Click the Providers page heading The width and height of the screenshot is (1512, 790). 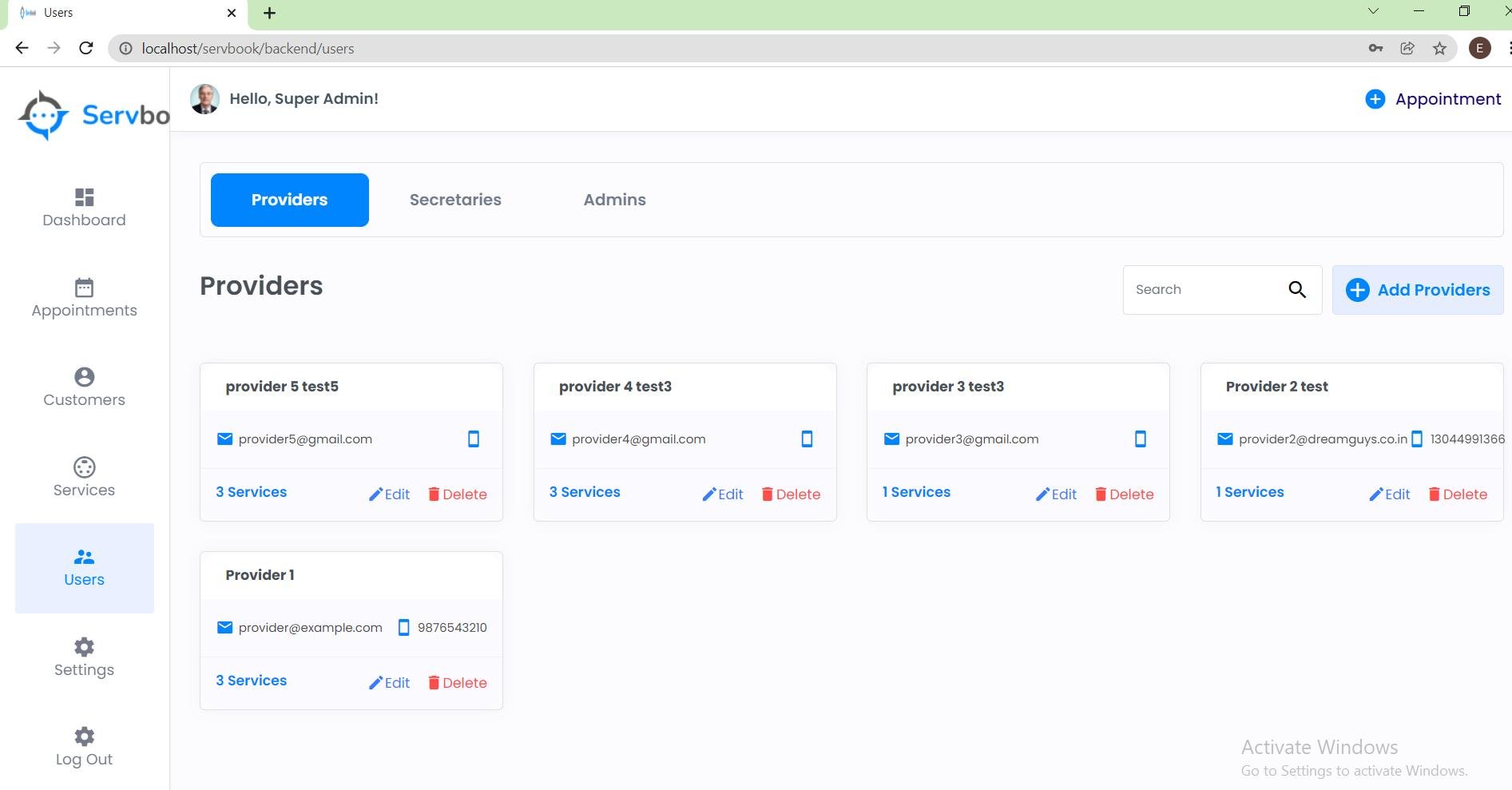pyautogui.click(x=261, y=286)
